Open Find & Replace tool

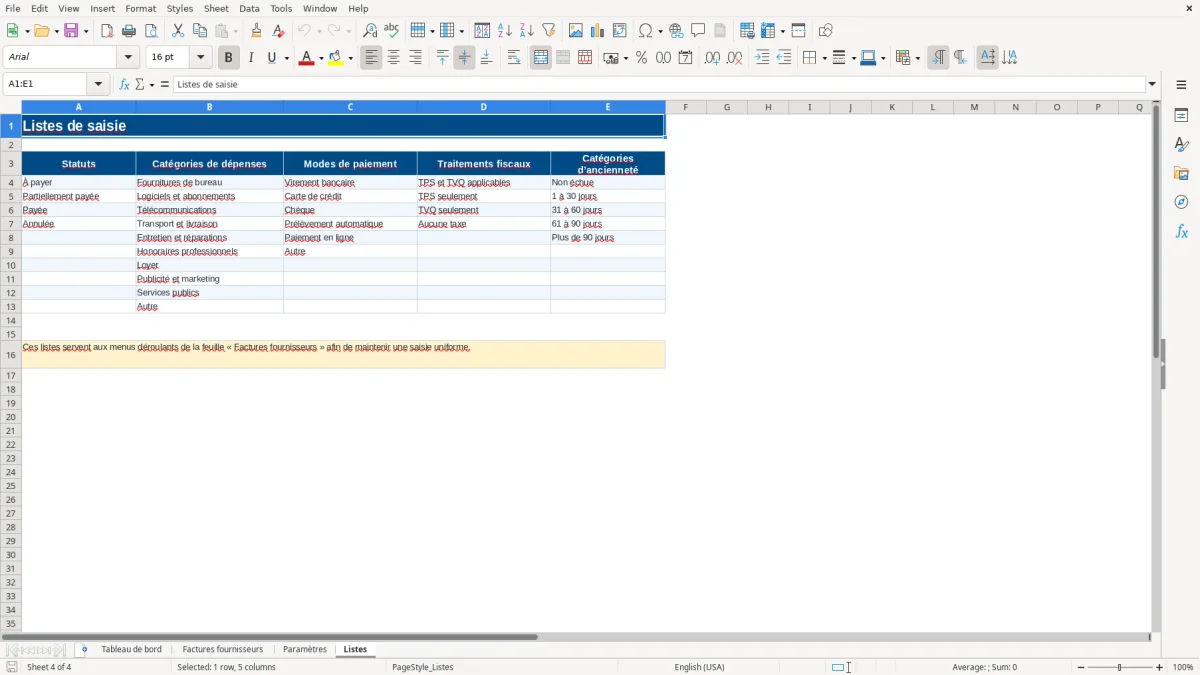370,31
